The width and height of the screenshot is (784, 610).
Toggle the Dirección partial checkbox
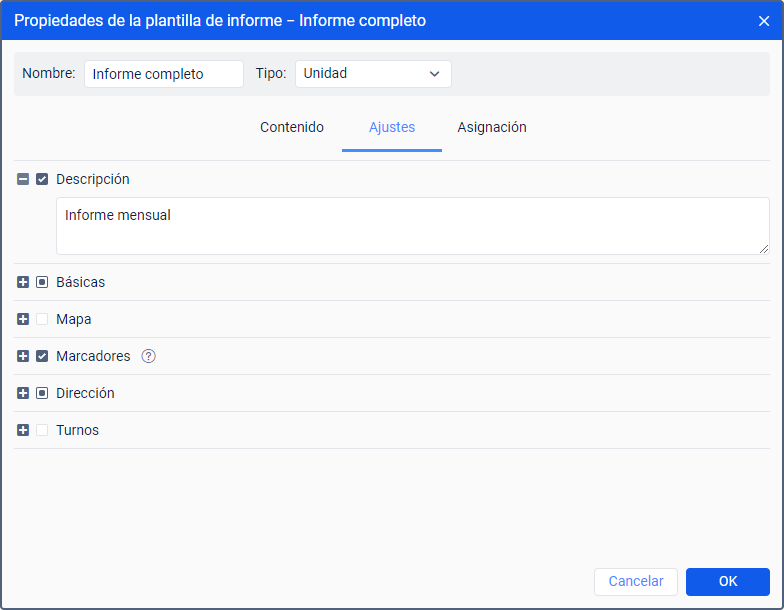coord(42,393)
